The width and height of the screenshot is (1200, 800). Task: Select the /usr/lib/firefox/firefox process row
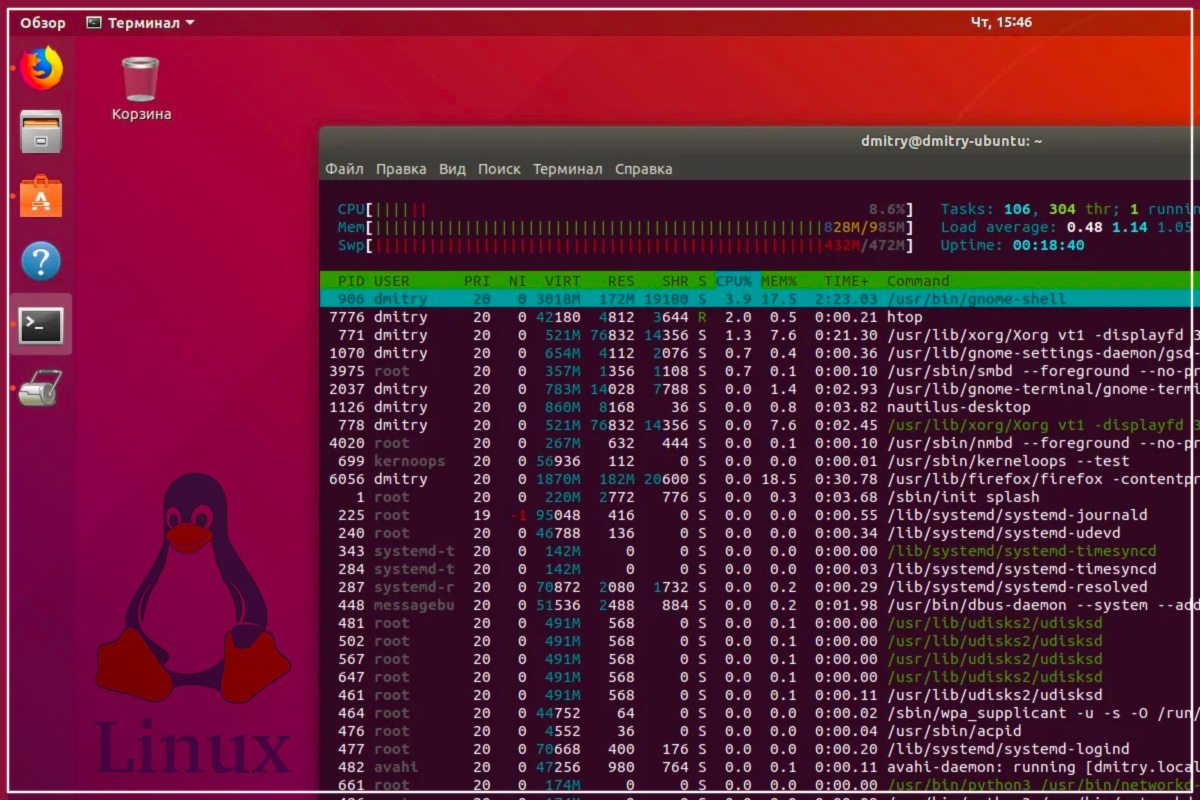[x=760, y=479]
